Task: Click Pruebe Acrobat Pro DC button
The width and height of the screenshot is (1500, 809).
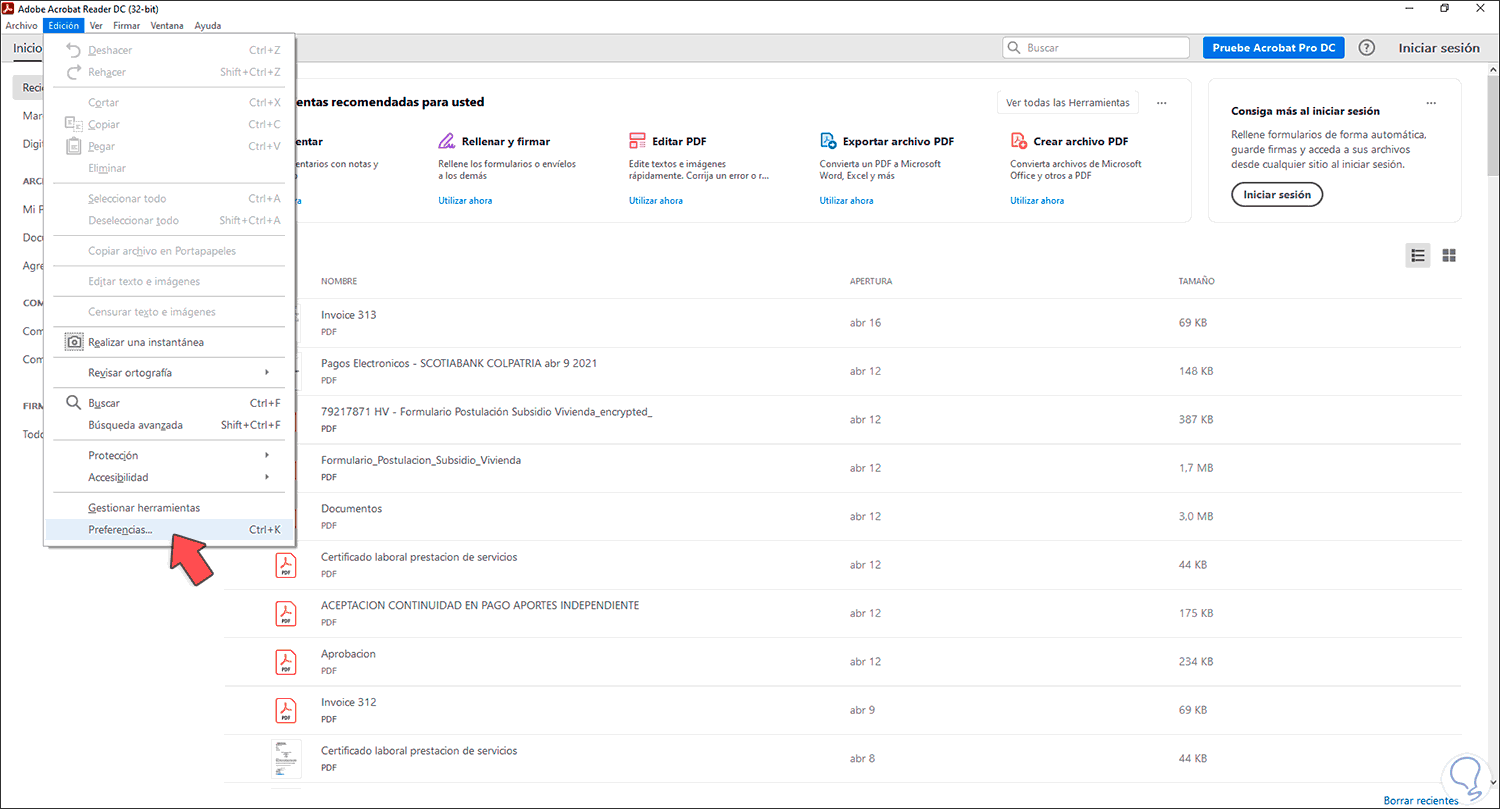Action: point(1273,48)
